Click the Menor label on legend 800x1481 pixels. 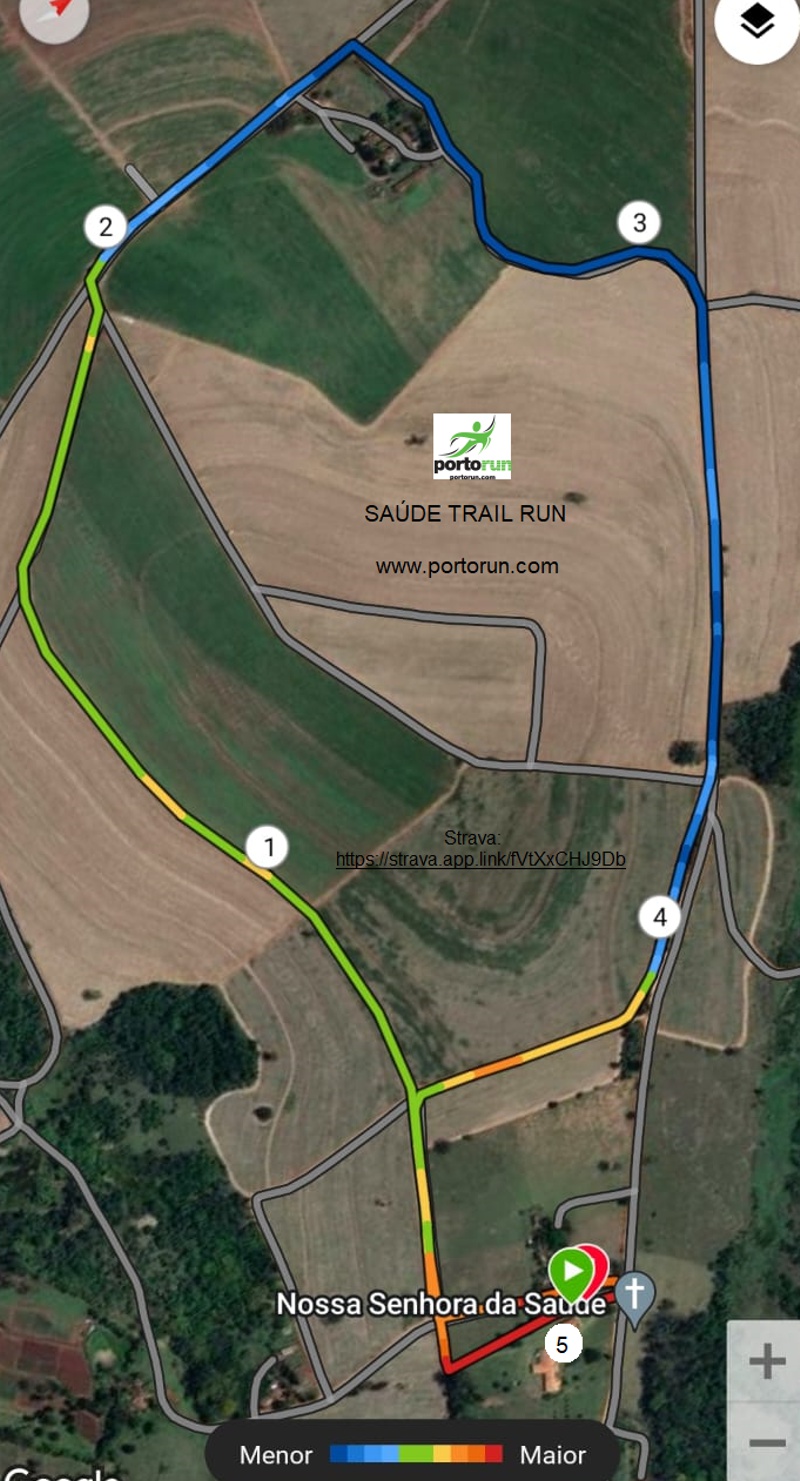tap(276, 1455)
